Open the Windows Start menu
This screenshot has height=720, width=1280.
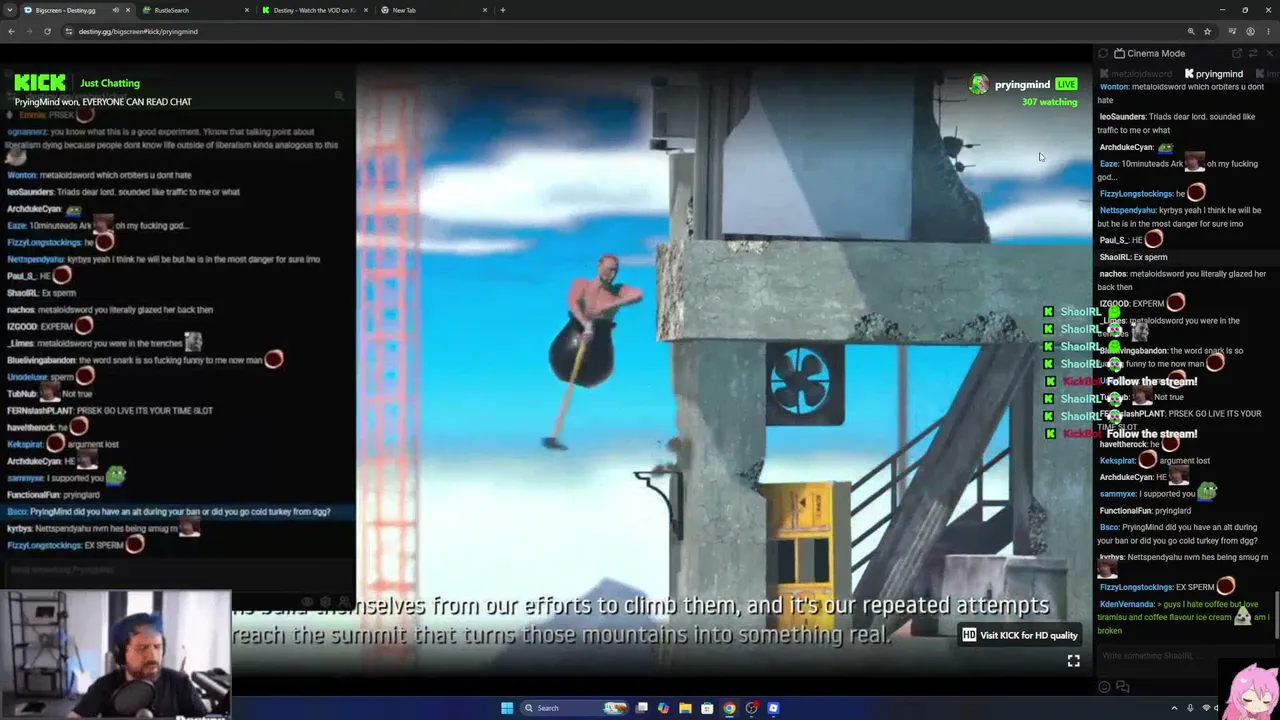(507, 708)
